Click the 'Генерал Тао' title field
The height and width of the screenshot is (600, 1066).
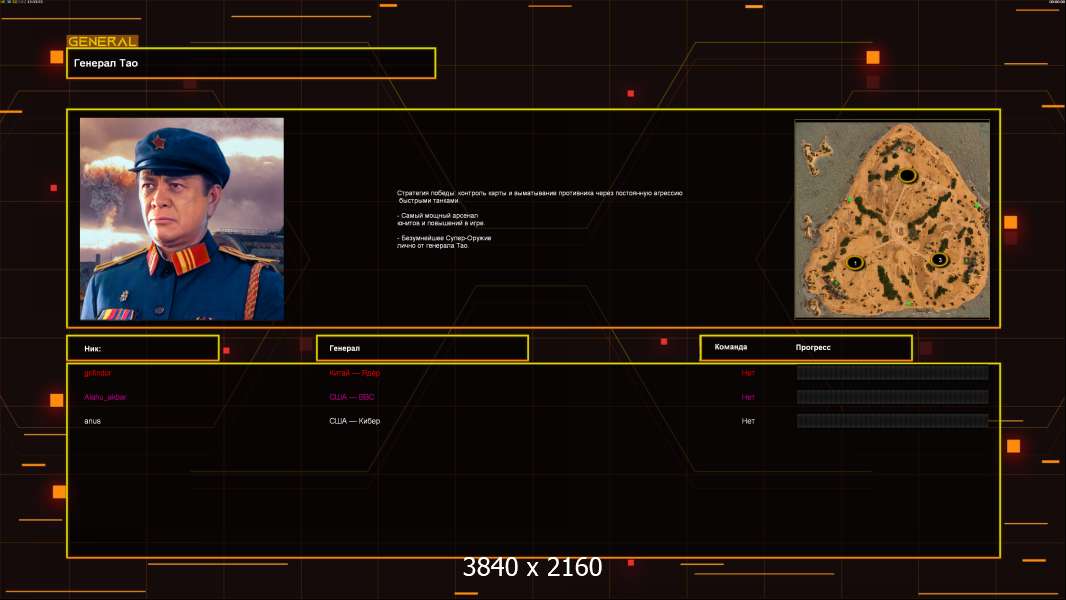pos(251,63)
